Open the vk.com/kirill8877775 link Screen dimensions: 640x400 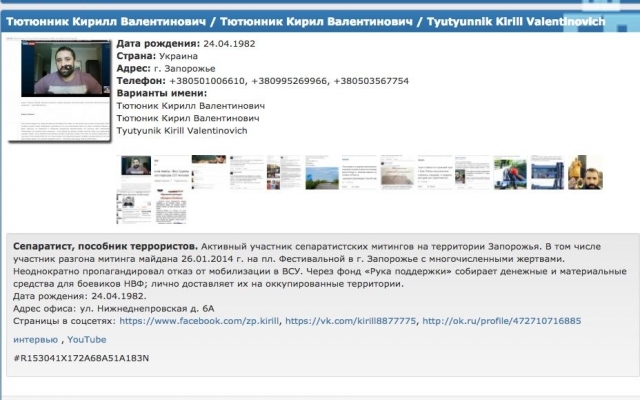click(351, 321)
